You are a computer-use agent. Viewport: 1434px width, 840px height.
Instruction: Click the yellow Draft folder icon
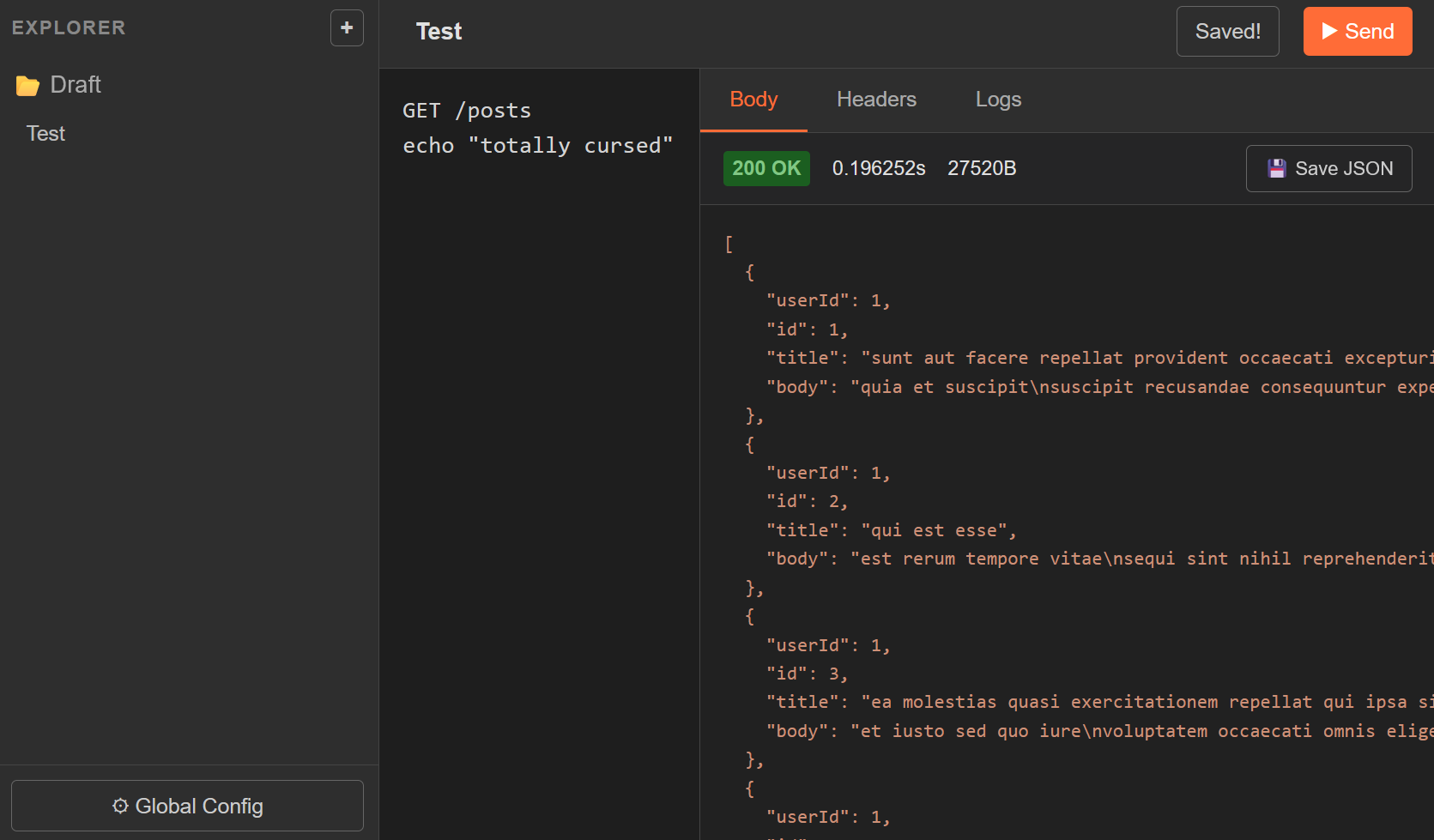point(27,86)
